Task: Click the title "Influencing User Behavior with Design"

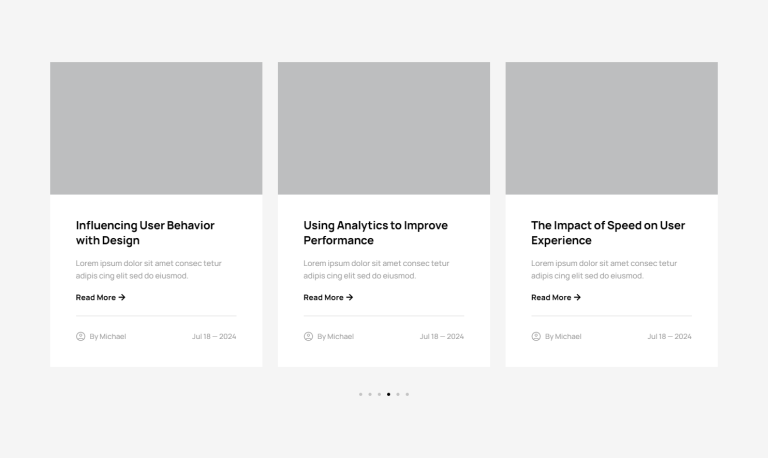Action: point(145,233)
